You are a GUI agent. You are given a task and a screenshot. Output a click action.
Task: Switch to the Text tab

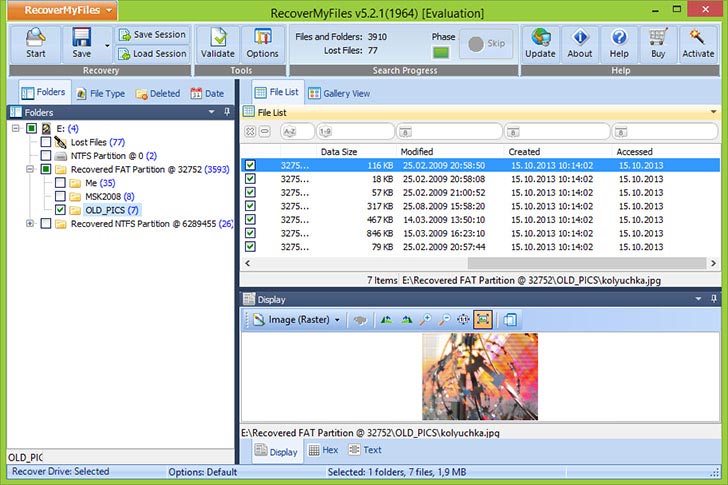tap(365, 450)
